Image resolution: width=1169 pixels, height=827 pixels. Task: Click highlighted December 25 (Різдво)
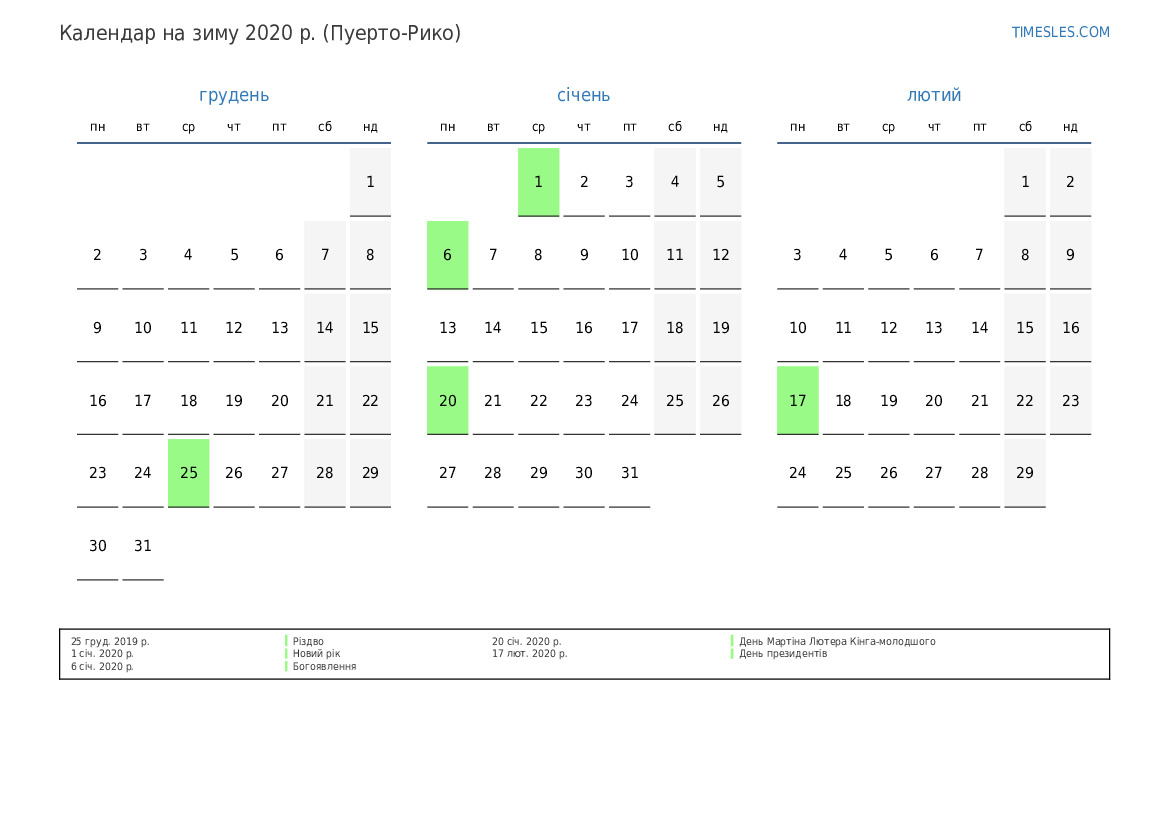coord(189,474)
